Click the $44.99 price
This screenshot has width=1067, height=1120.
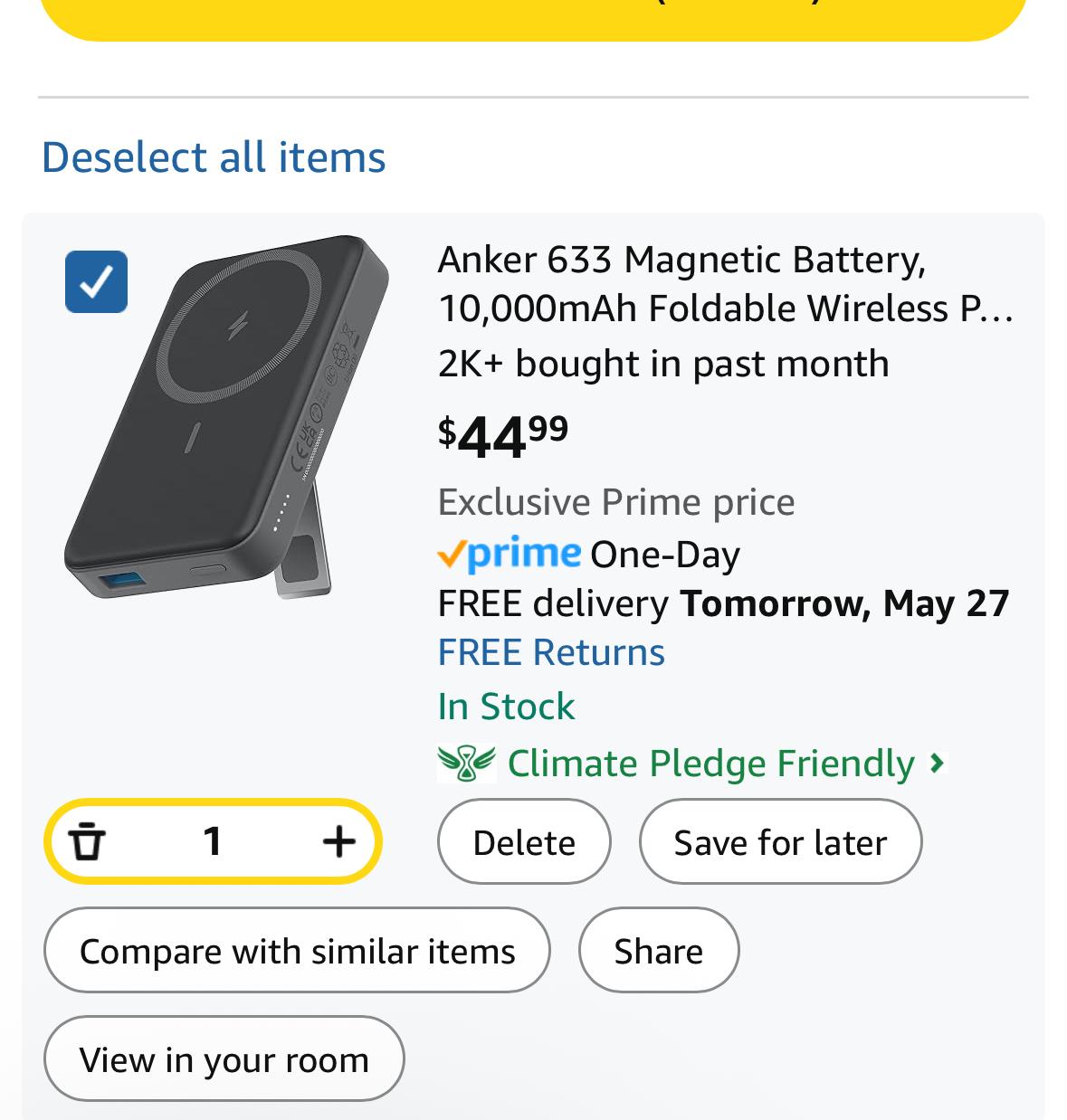[x=503, y=435]
